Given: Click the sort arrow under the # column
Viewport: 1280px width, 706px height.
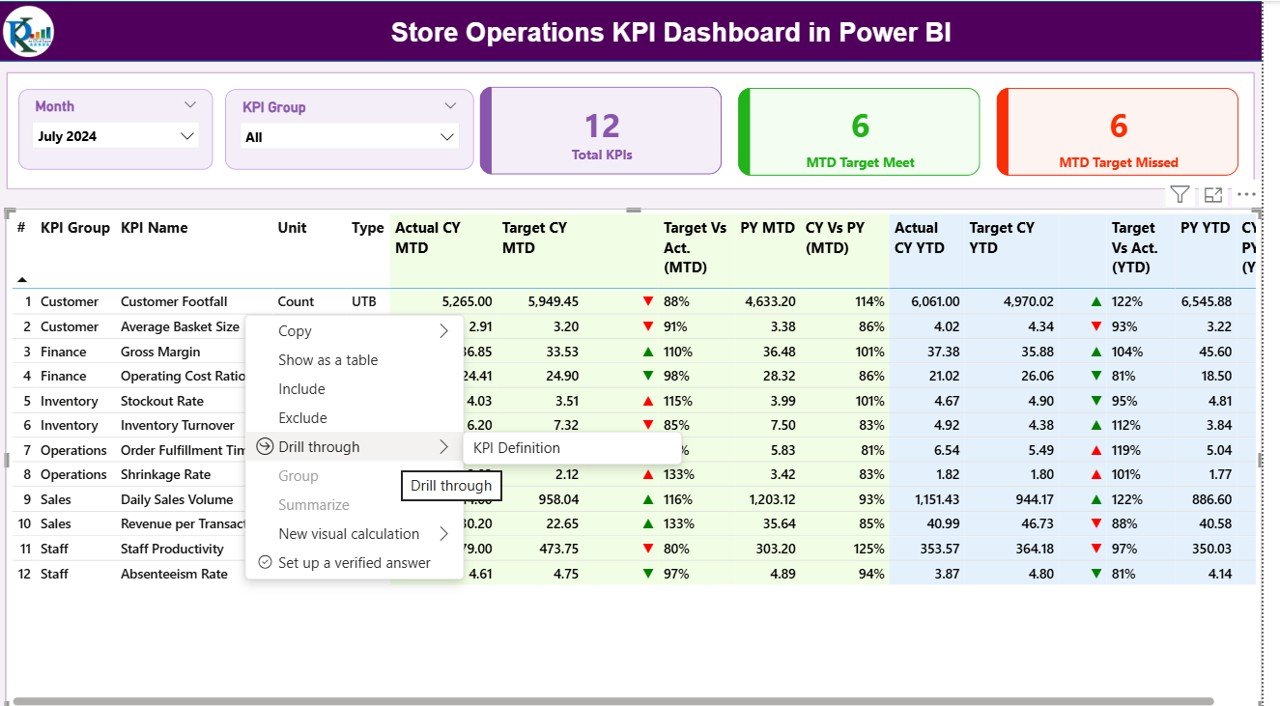Looking at the screenshot, I should (x=22, y=280).
